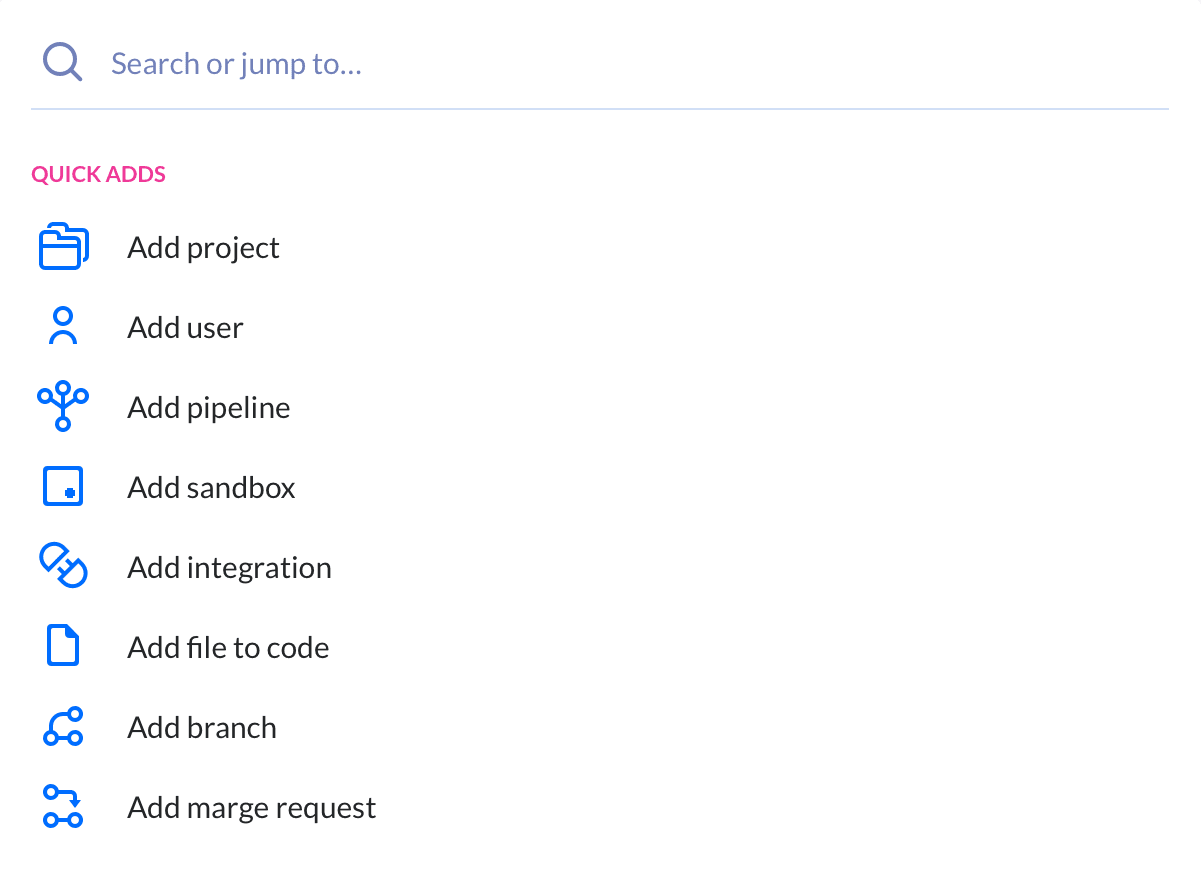Select Add file to code
The height and width of the screenshot is (884, 1201).
228,648
